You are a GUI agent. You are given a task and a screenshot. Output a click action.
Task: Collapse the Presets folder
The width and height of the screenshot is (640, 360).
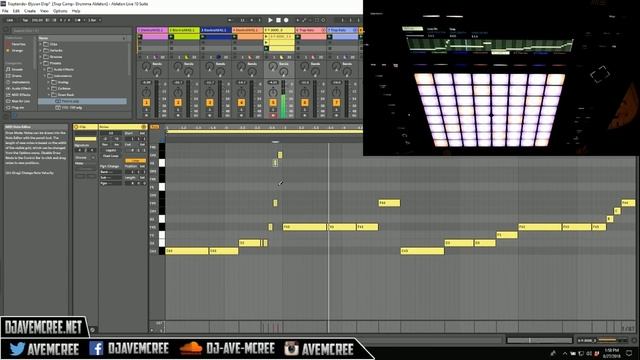tap(40, 63)
